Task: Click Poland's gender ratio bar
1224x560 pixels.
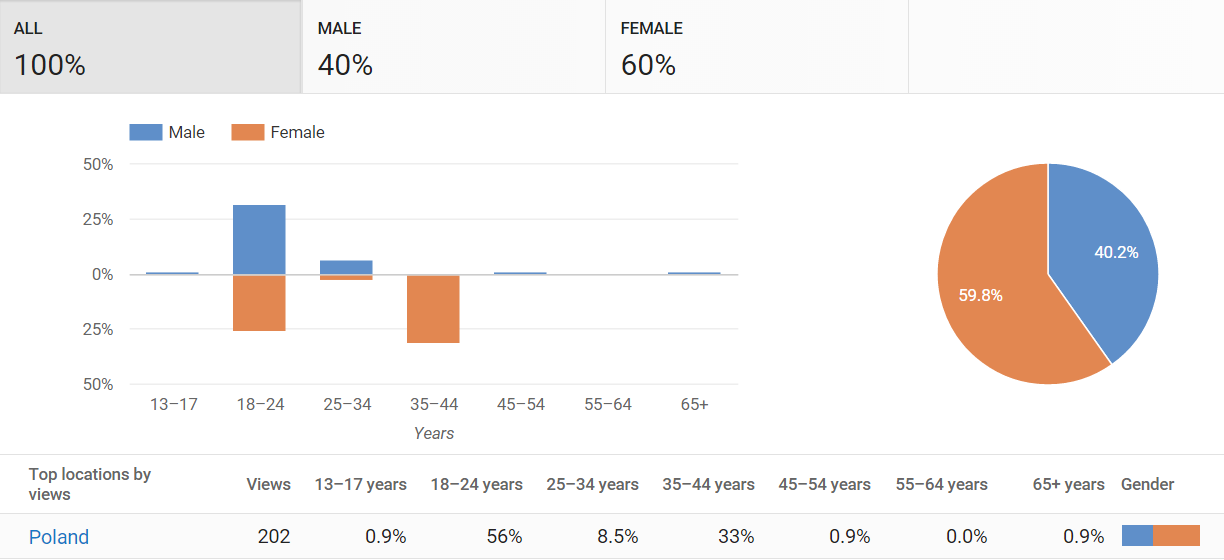Action: [1160, 536]
